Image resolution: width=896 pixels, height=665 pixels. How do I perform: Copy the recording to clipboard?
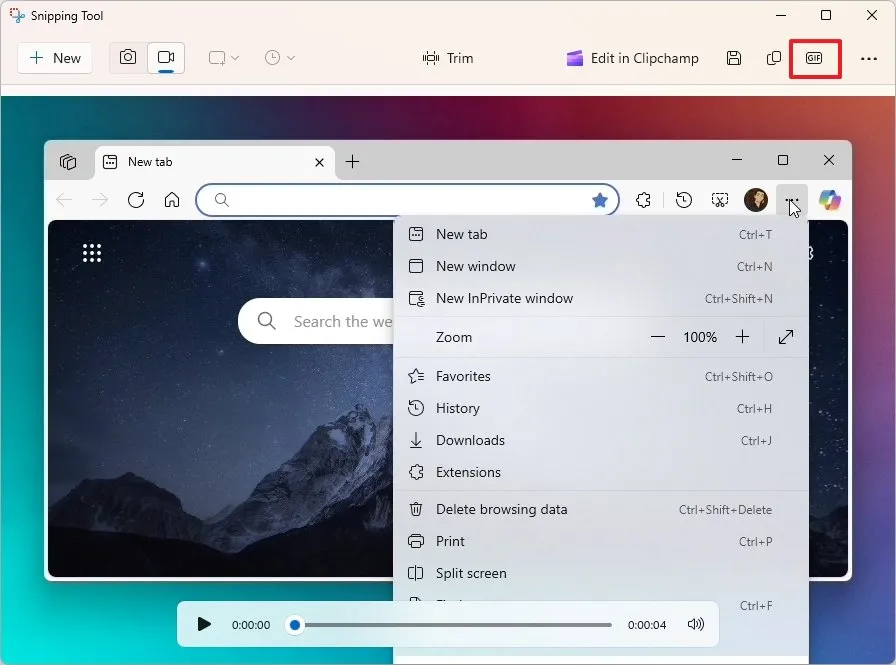click(774, 58)
